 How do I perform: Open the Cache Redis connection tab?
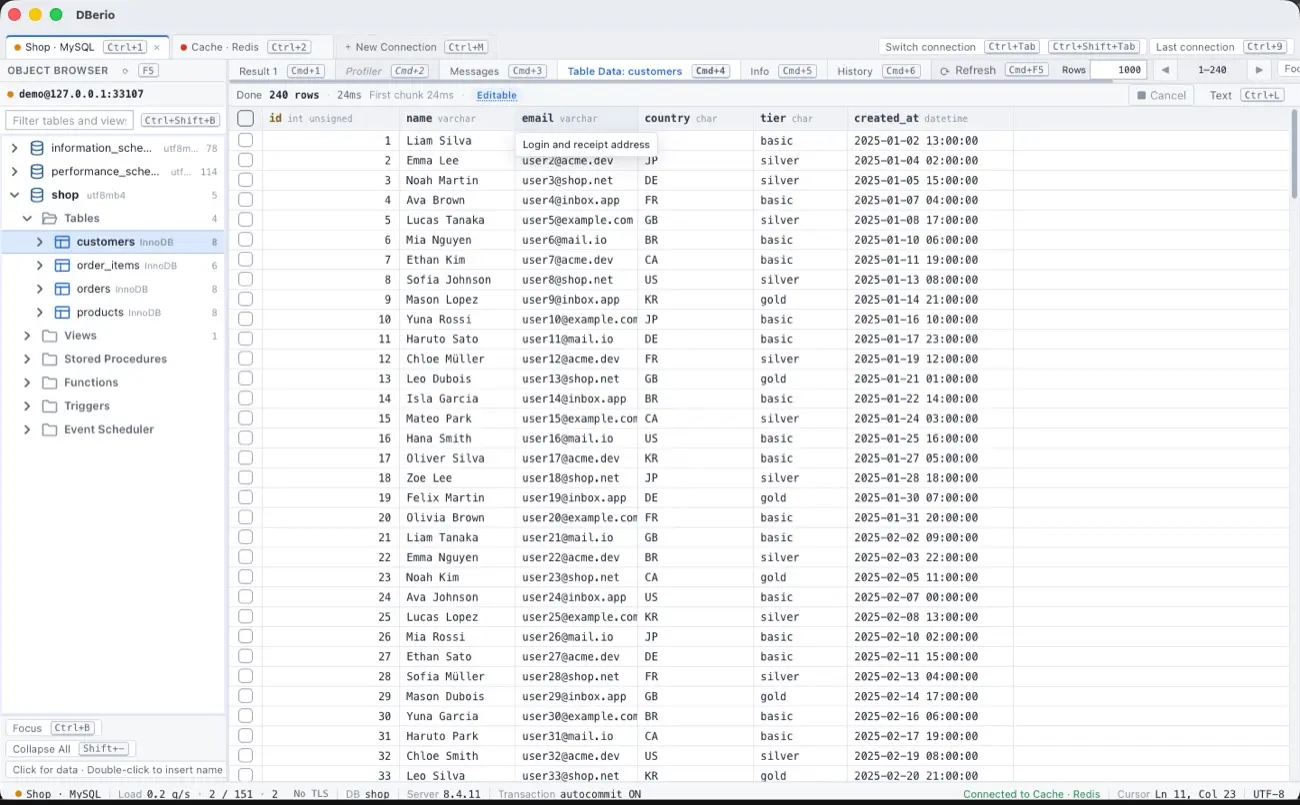pos(245,47)
